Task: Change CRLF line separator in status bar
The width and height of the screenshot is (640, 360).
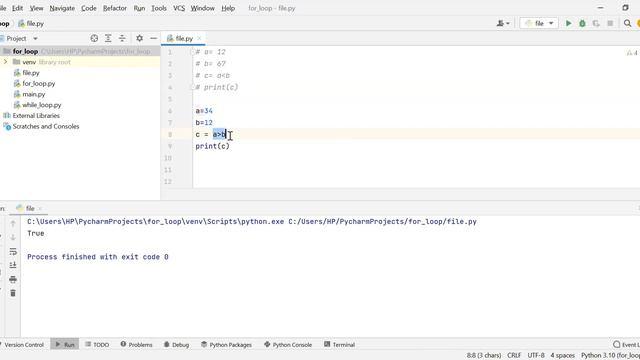Action: [x=514, y=355]
